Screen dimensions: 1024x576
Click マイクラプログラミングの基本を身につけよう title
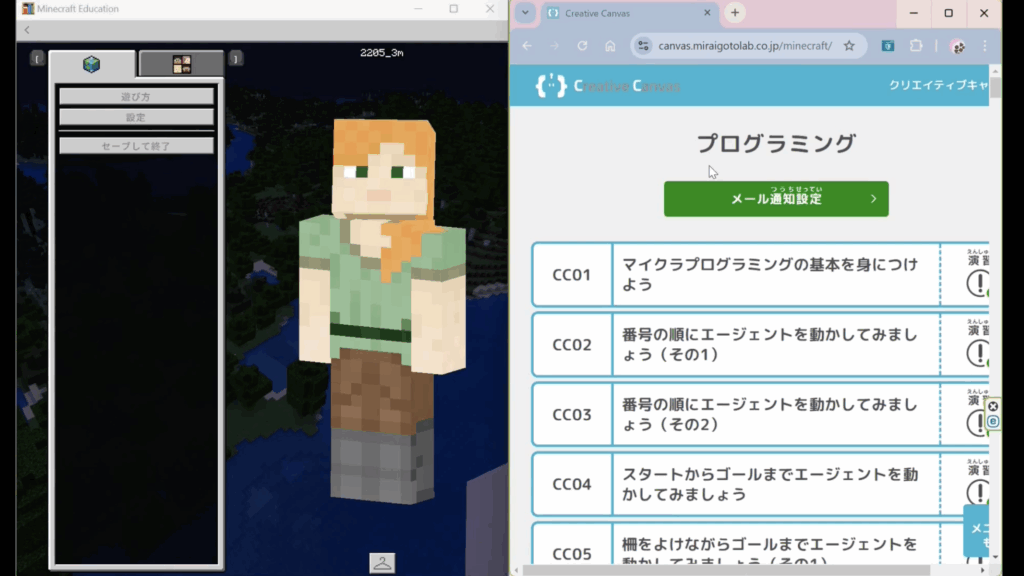tap(769, 274)
